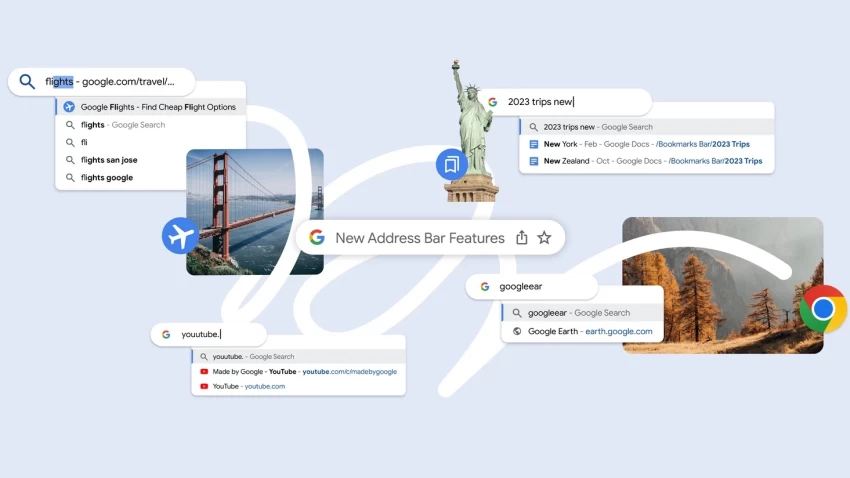Click the bookmark star icon in the central bar
This screenshot has width=850, height=478.
(544, 237)
